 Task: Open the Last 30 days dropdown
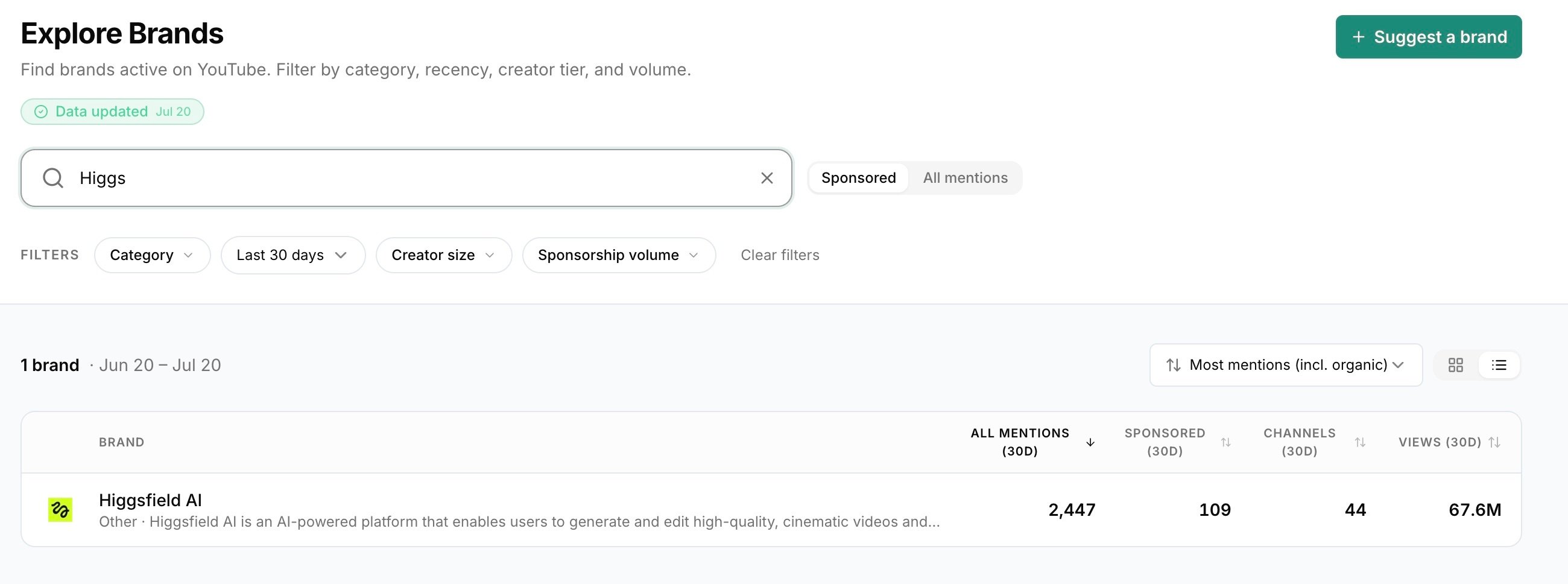click(292, 255)
